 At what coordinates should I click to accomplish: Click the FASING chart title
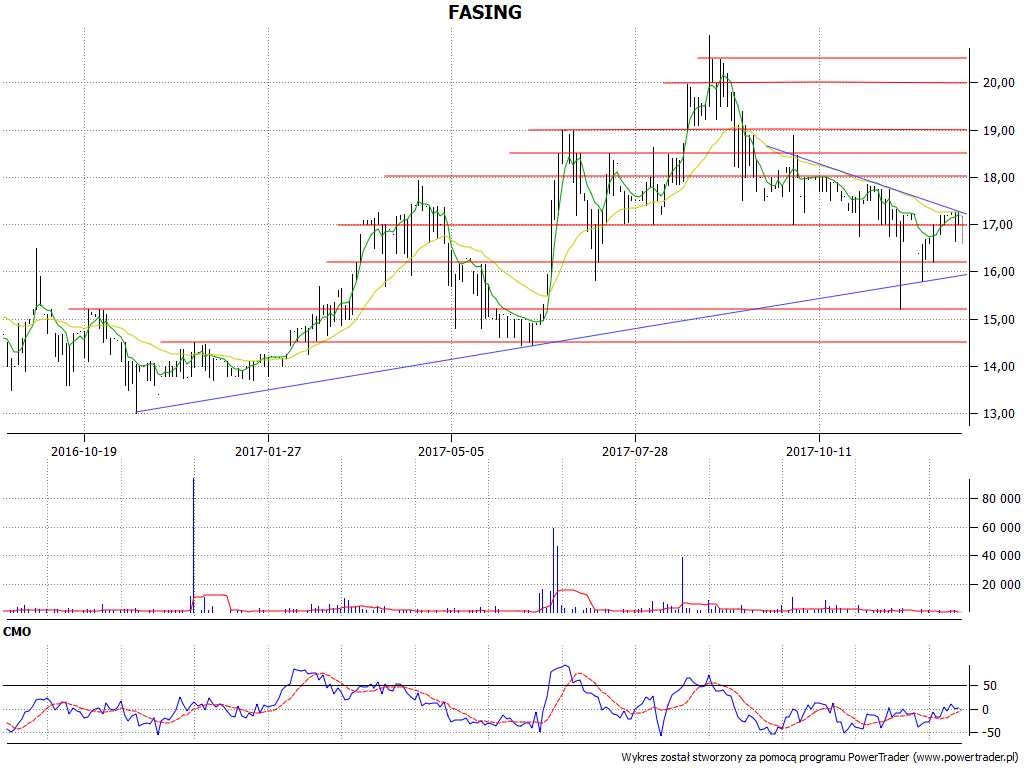(485, 12)
